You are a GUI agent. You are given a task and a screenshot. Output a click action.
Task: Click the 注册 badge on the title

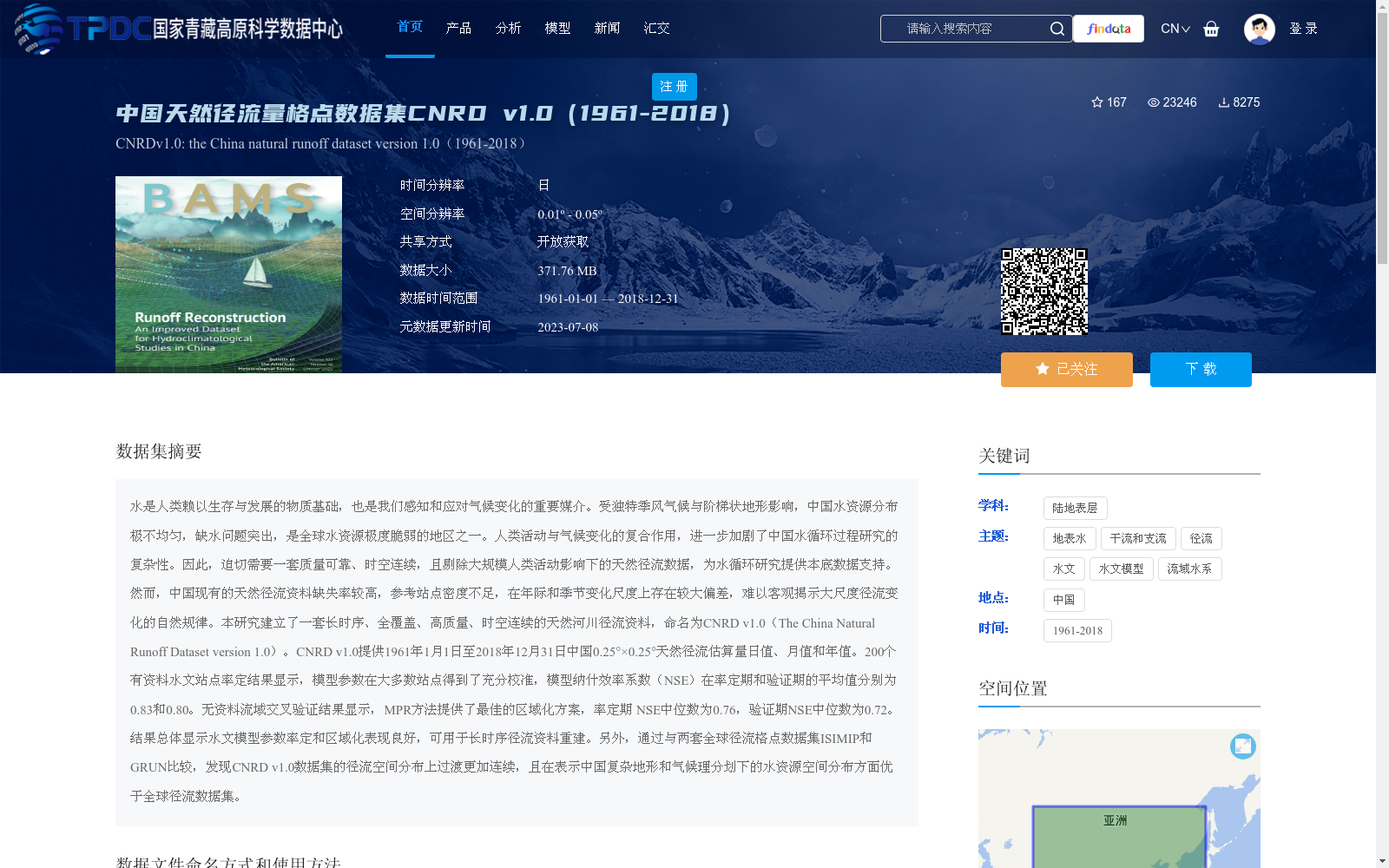(674, 86)
